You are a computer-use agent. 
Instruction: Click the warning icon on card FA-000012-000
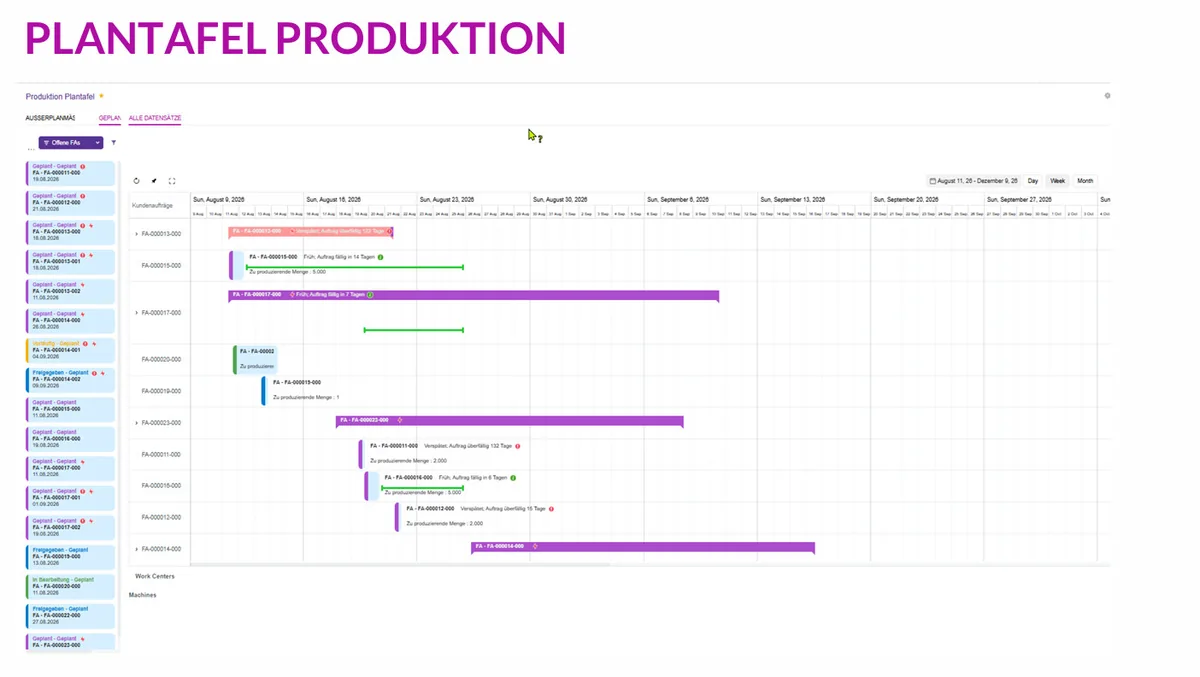coord(82,196)
